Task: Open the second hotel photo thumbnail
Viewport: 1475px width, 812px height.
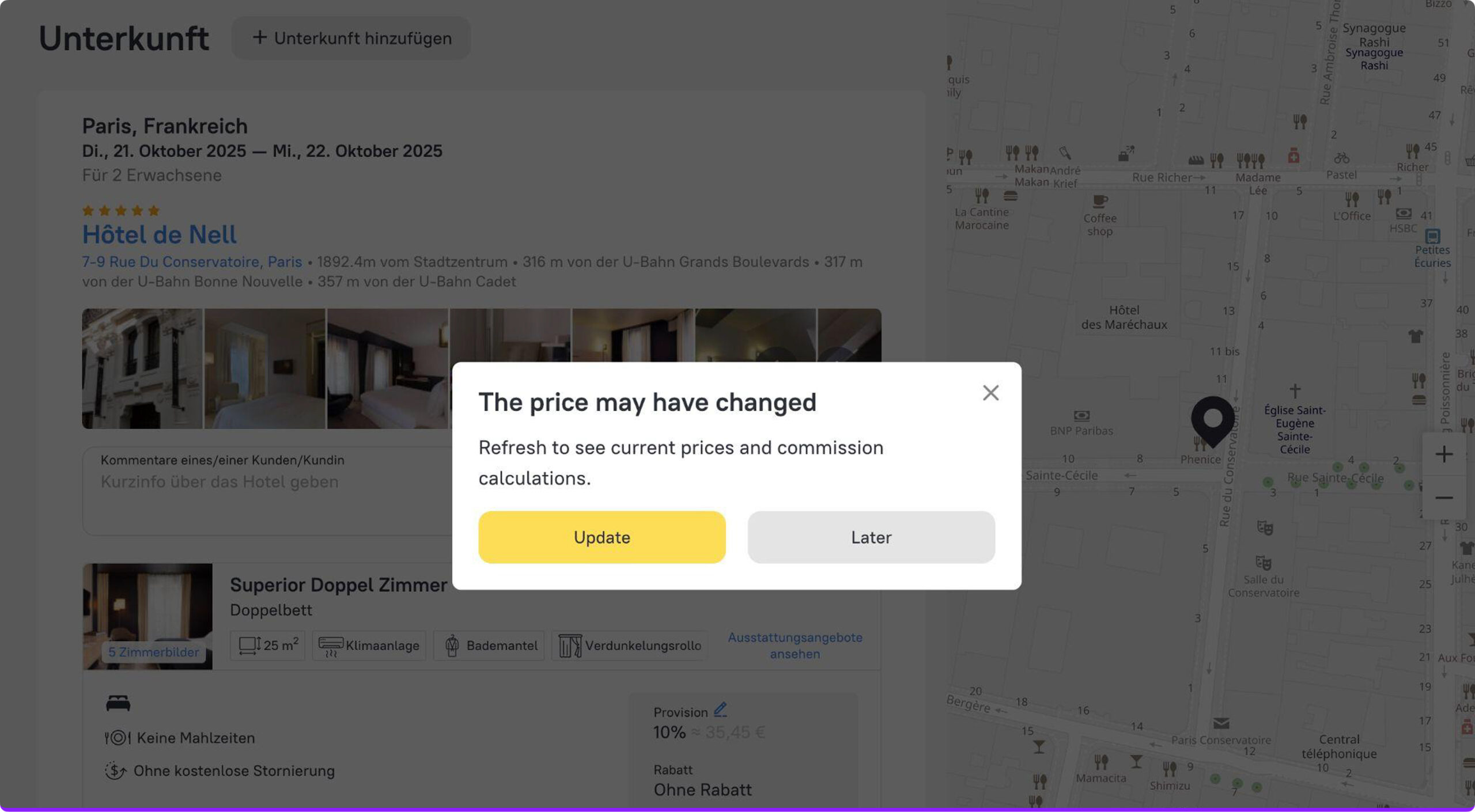Action: (264, 369)
